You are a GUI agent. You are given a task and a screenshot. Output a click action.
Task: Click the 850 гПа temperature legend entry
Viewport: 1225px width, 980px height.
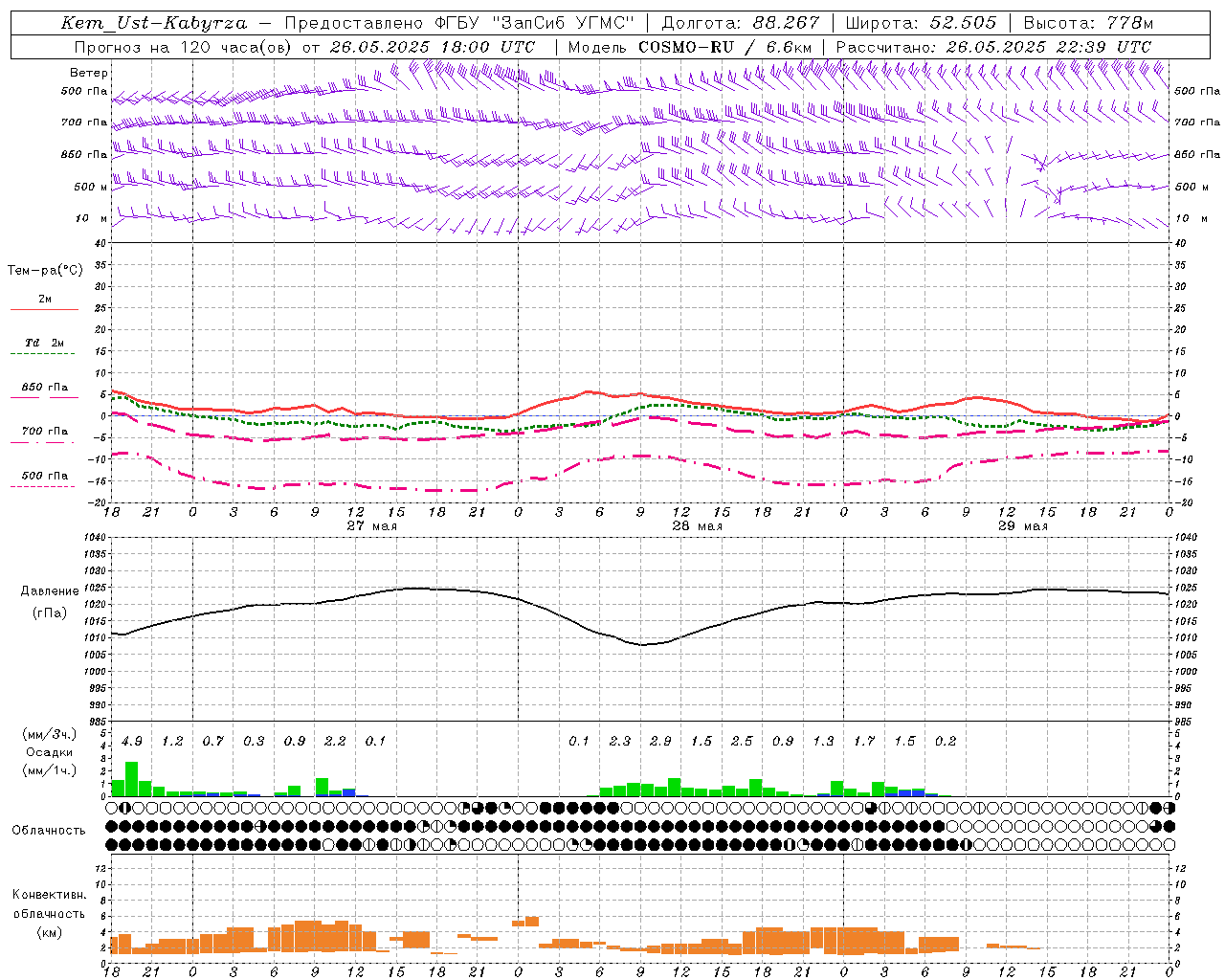[45, 388]
